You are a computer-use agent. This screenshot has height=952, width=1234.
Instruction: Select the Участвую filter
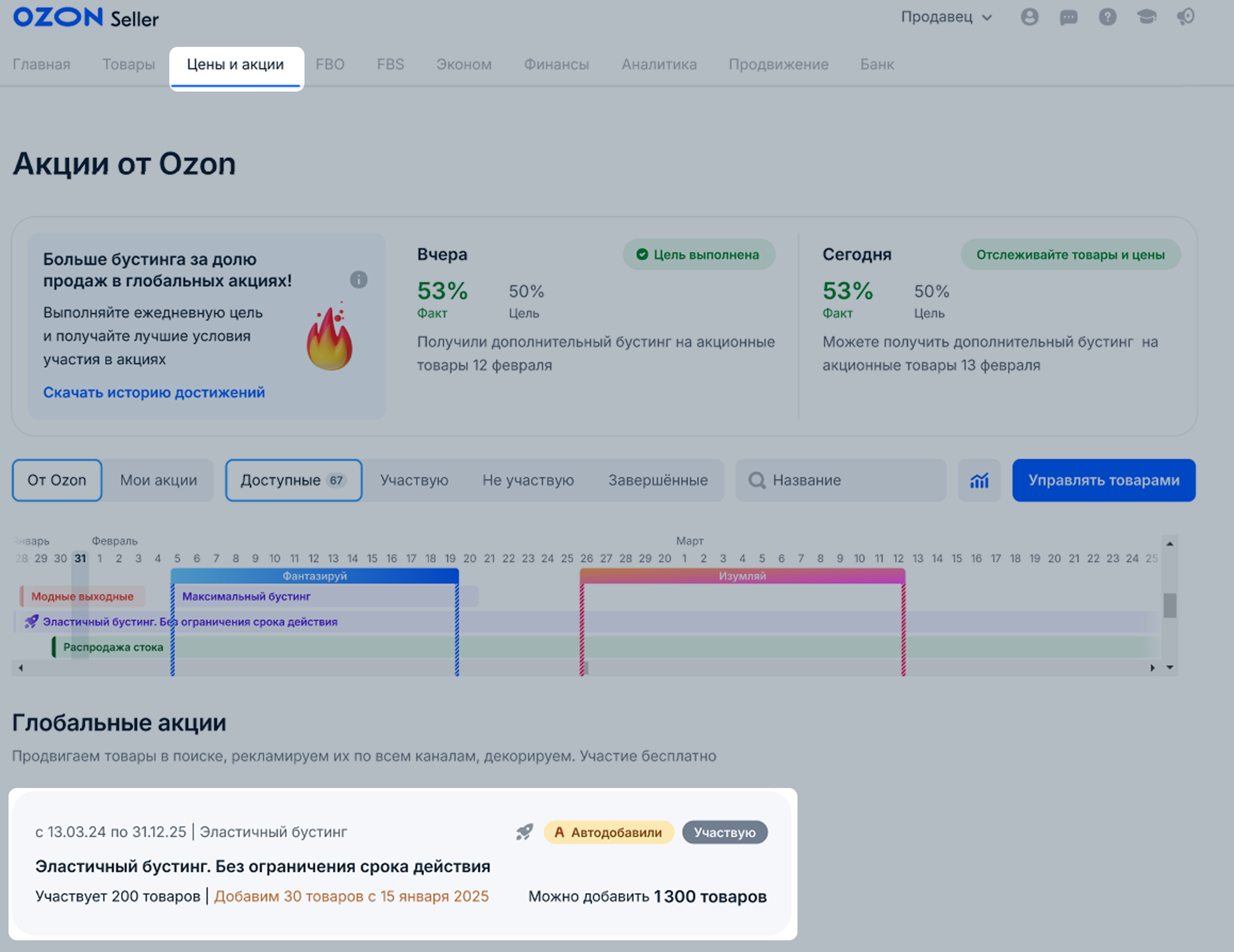pos(414,480)
